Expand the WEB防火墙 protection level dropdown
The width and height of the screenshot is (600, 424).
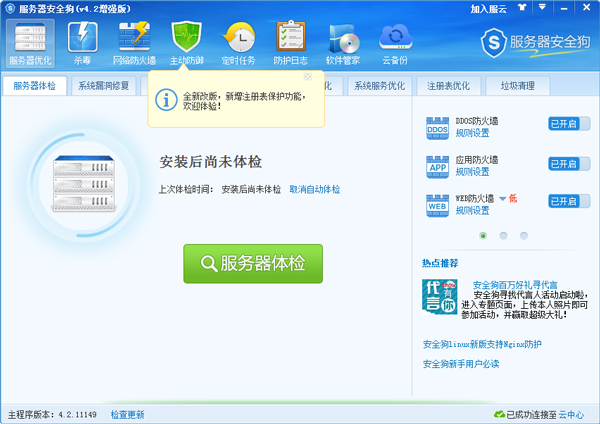503,198
